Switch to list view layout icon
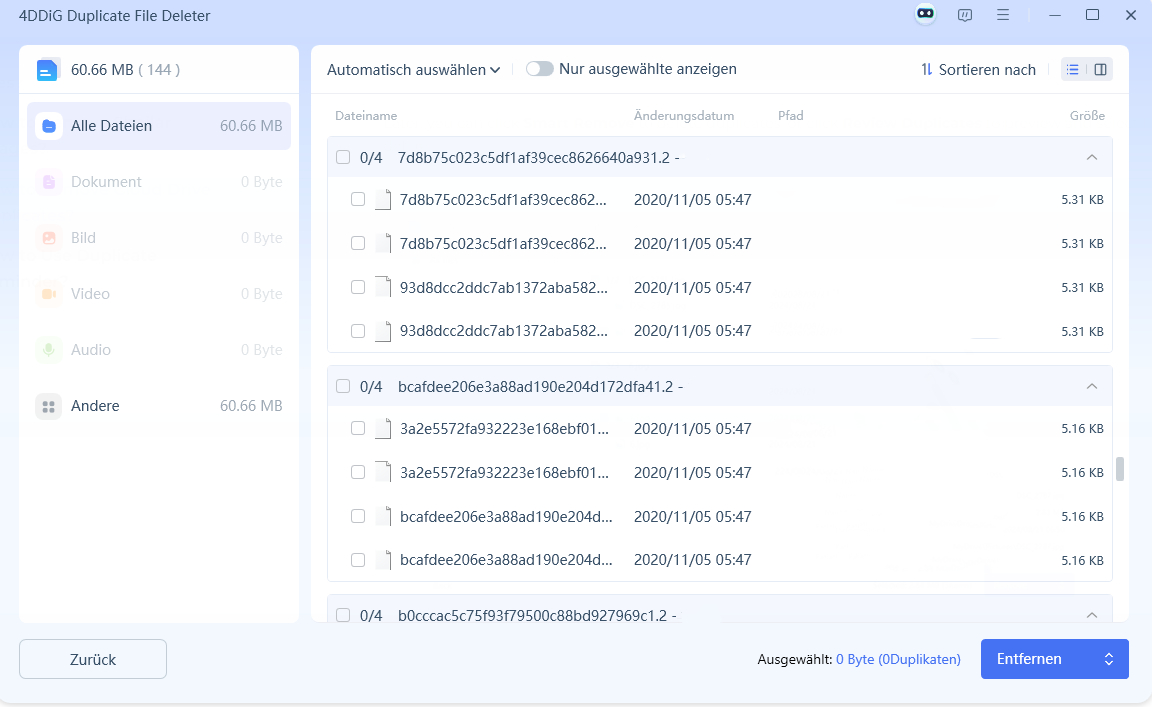The height and width of the screenshot is (707, 1152). (x=1073, y=69)
